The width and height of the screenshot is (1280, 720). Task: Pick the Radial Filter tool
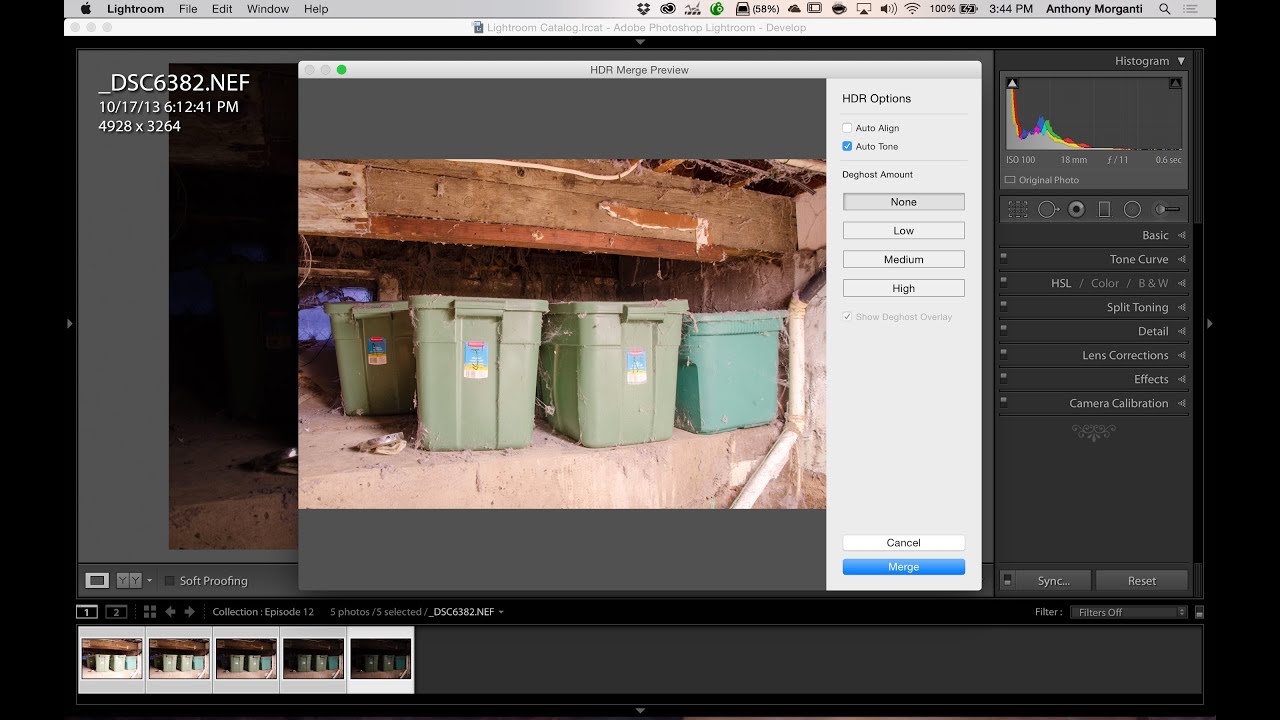[1132, 209]
